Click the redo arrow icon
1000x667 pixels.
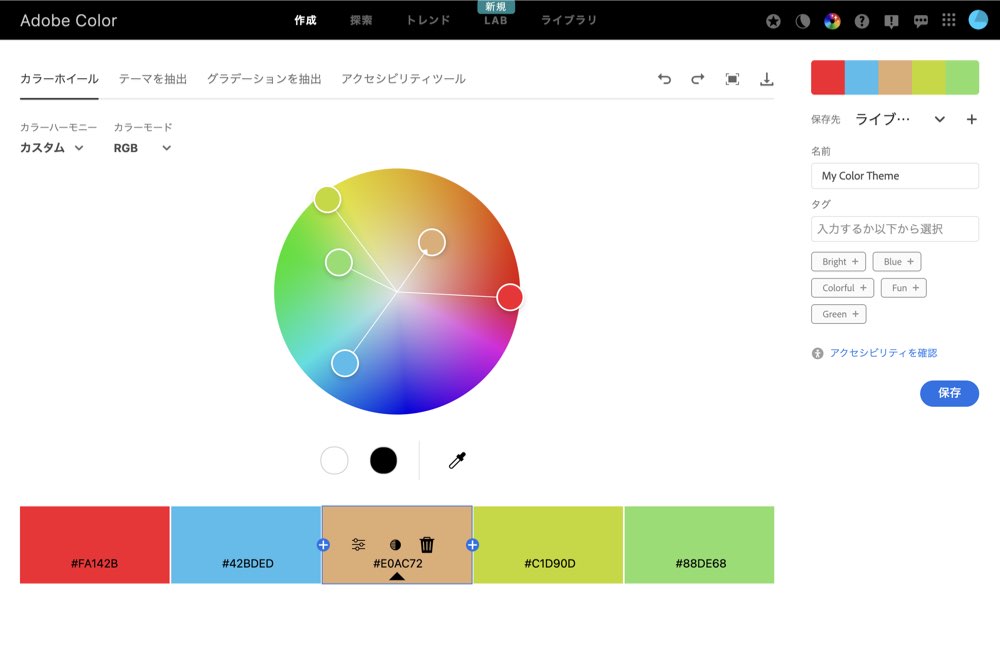pyautogui.click(x=698, y=79)
